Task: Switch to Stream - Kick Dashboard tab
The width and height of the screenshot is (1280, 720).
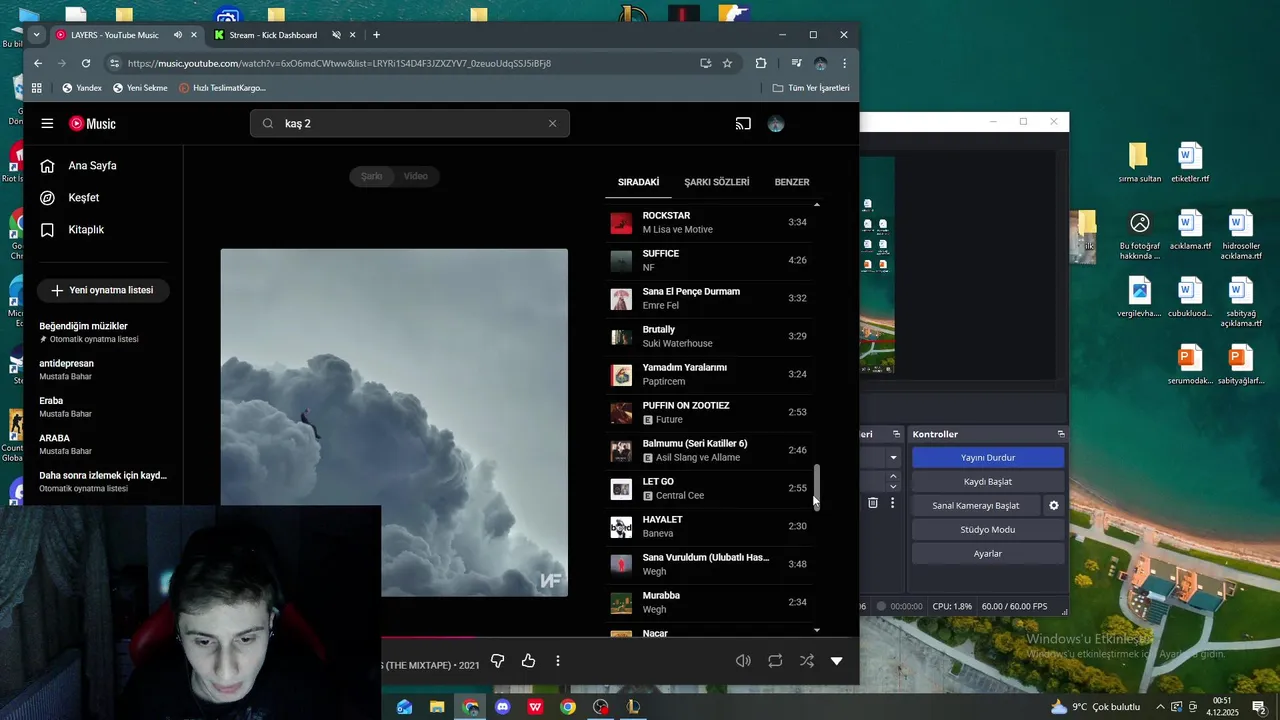Action: pos(273,35)
